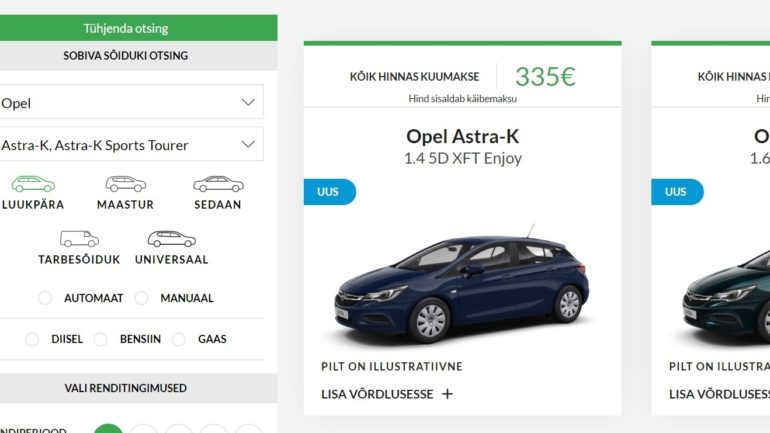Select the green rental period circle option
This screenshot has width=770, height=433.
(108, 428)
